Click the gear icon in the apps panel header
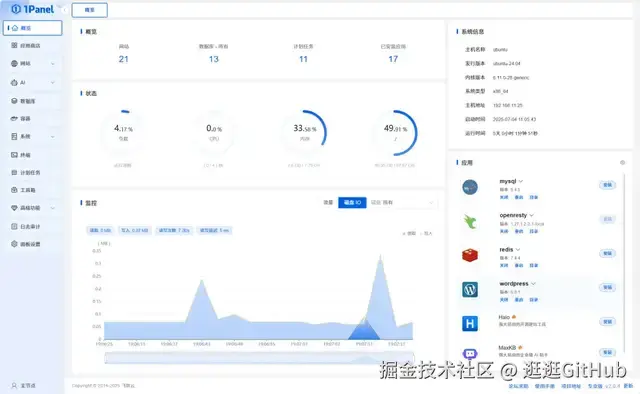 pyautogui.click(x=622, y=162)
